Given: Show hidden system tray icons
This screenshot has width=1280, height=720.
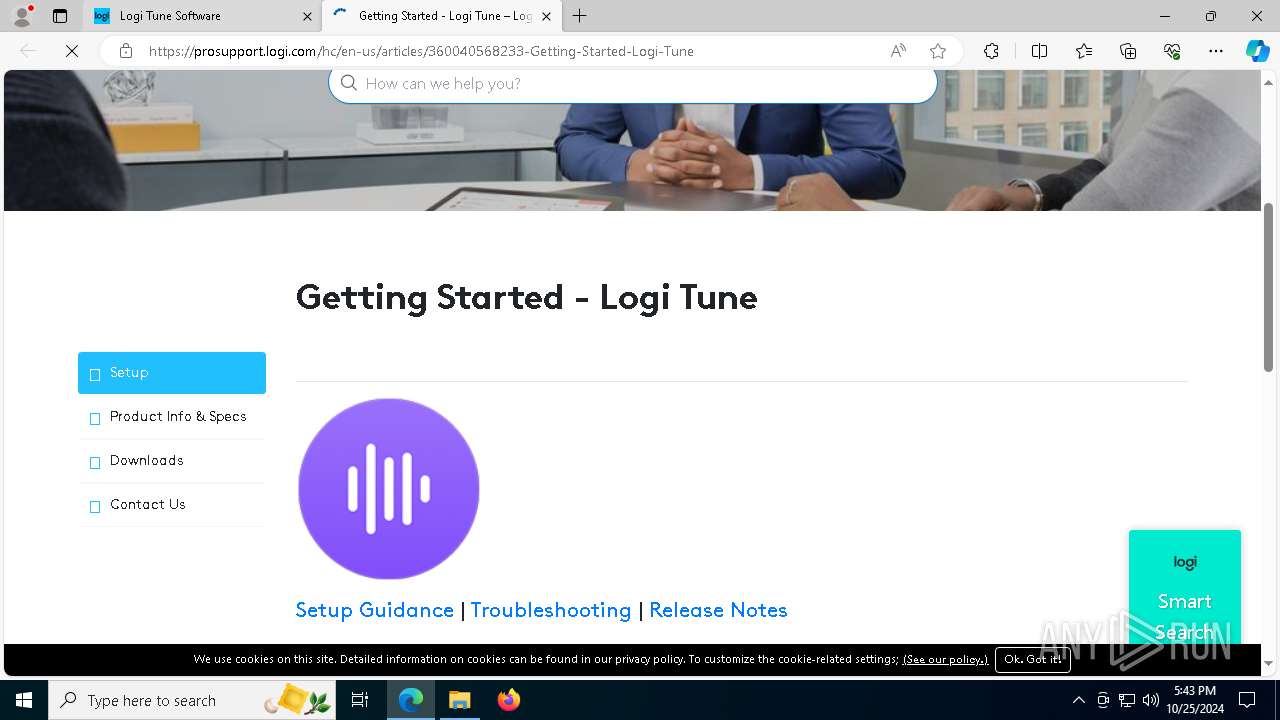Looking at the screenshot, I should [1078, 700].
